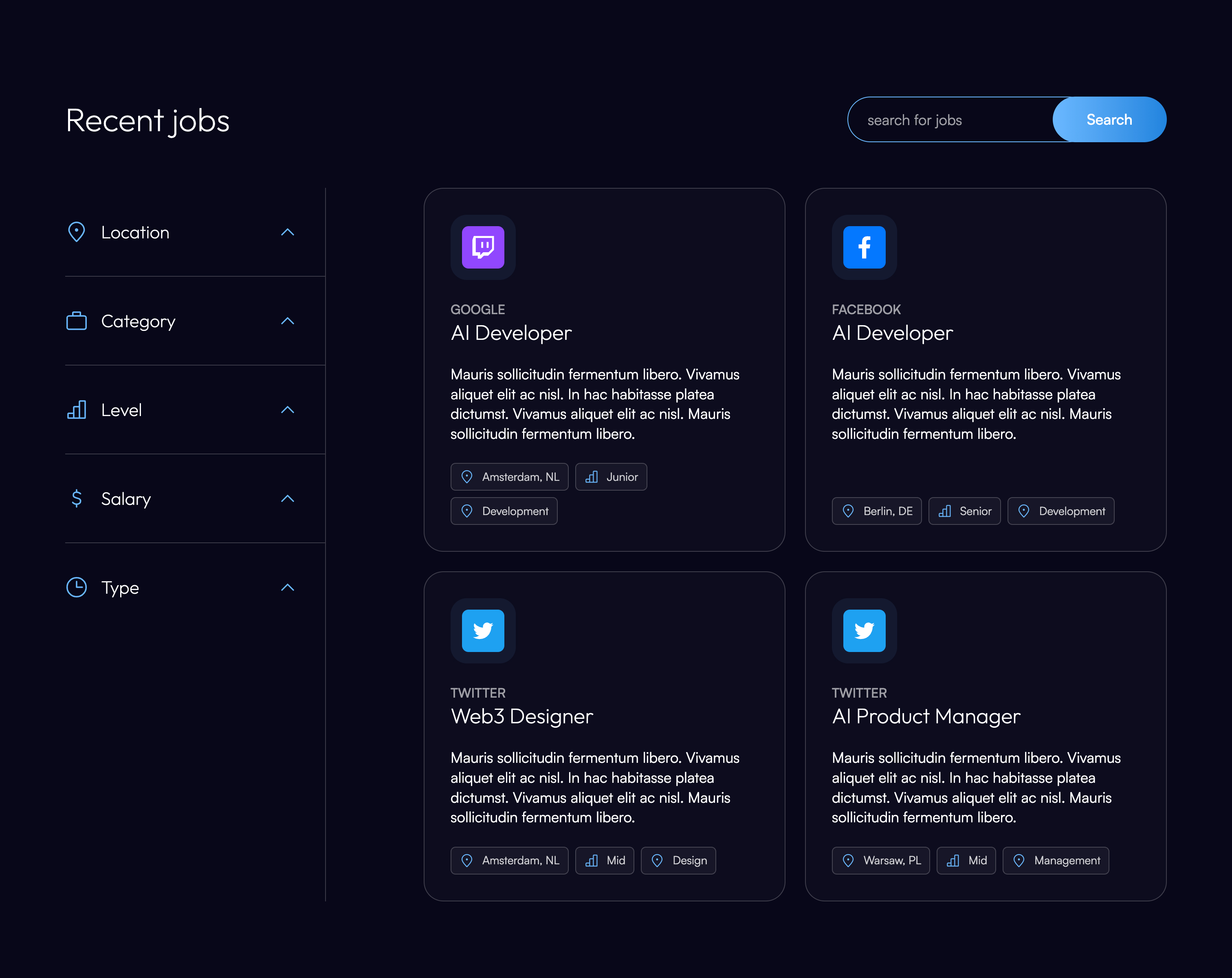The image size is (1232, 978).
Task: Select the Level filter label
Action: tap(121, 410)
